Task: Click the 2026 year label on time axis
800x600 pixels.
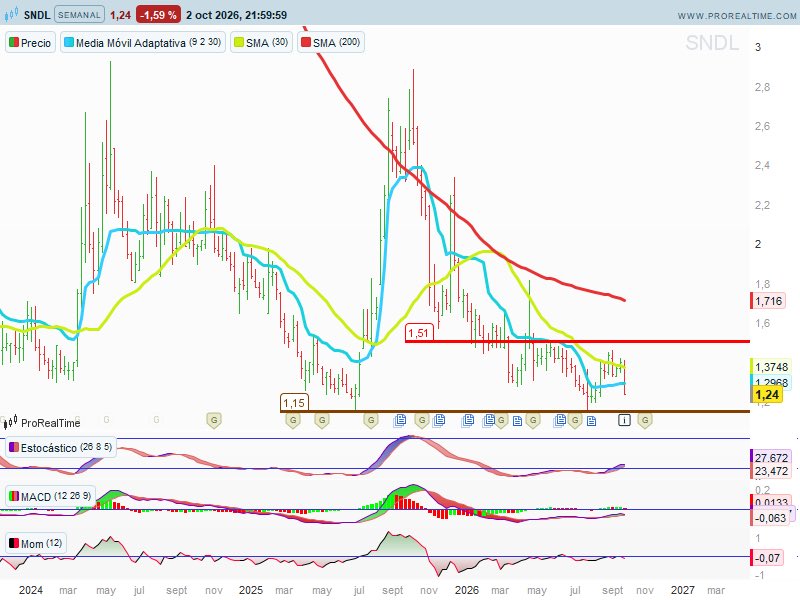Action: pos(466,590)
